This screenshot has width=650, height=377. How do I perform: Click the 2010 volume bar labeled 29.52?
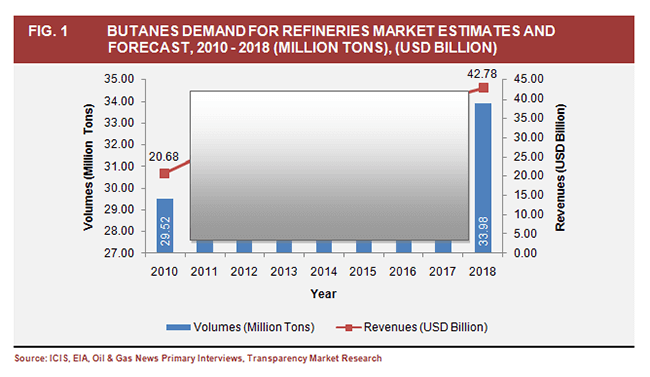point(165,226)
